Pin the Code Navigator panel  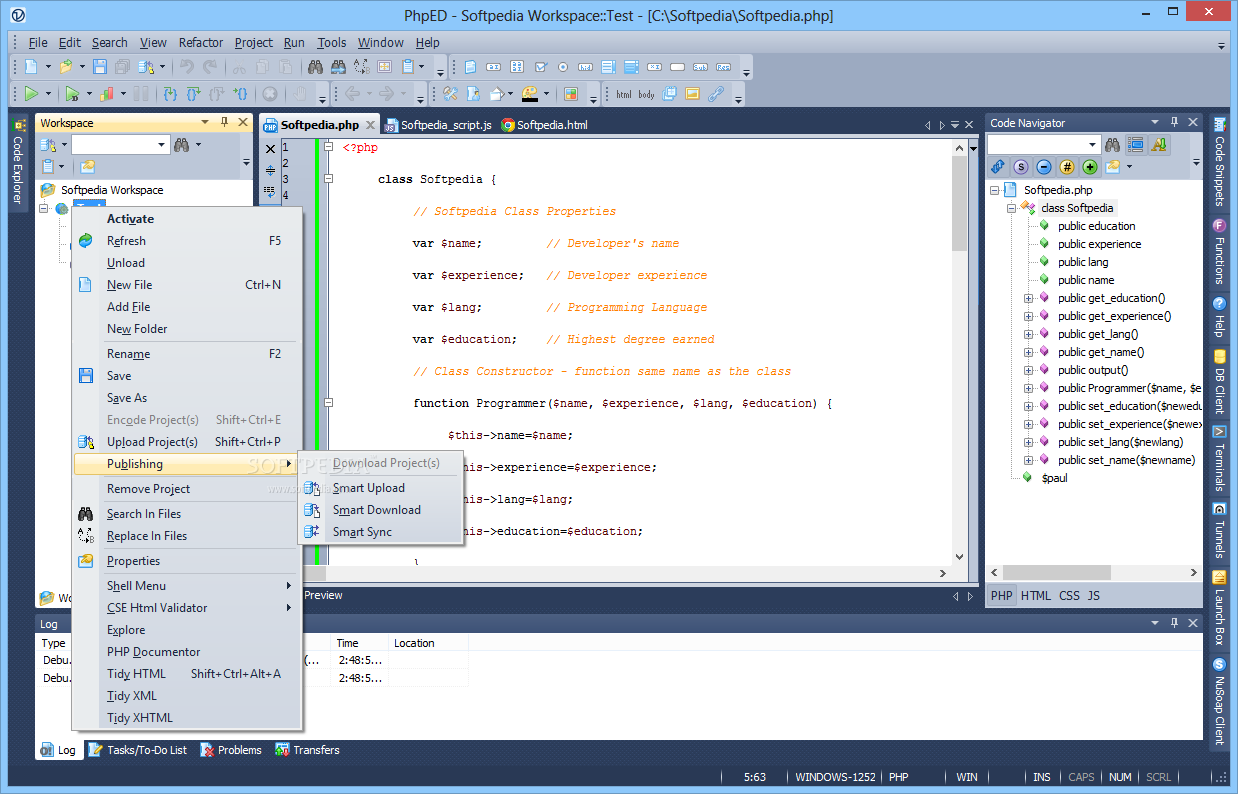[1174, 122]
